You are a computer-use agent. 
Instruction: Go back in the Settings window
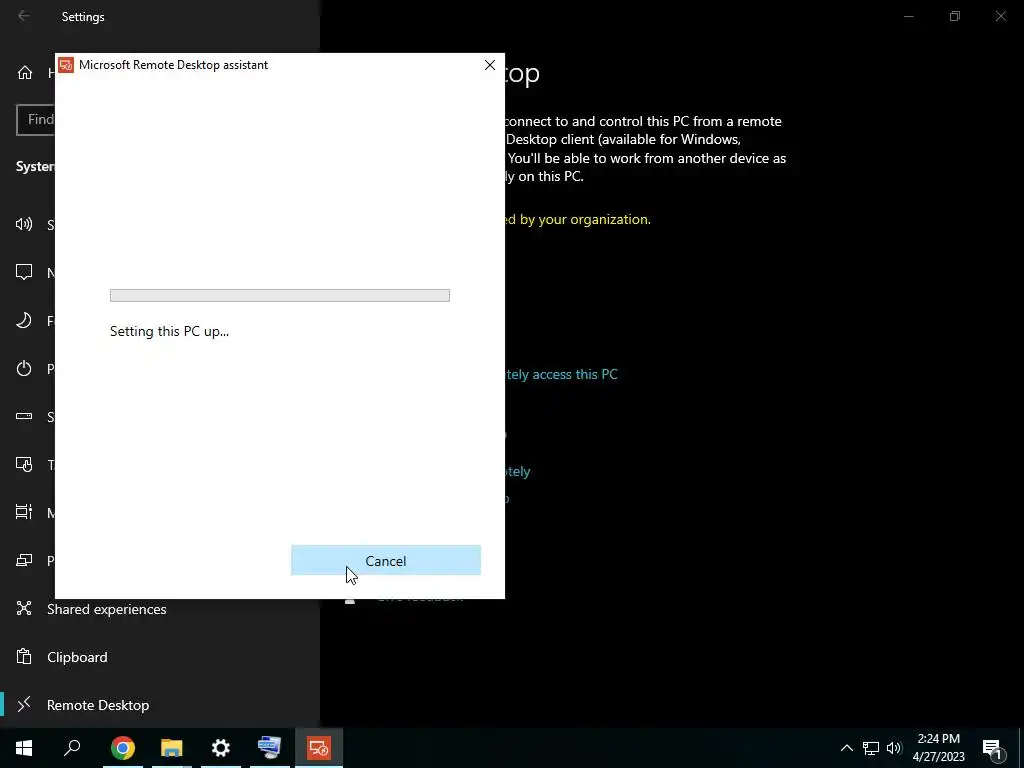[x=24, y=16]
